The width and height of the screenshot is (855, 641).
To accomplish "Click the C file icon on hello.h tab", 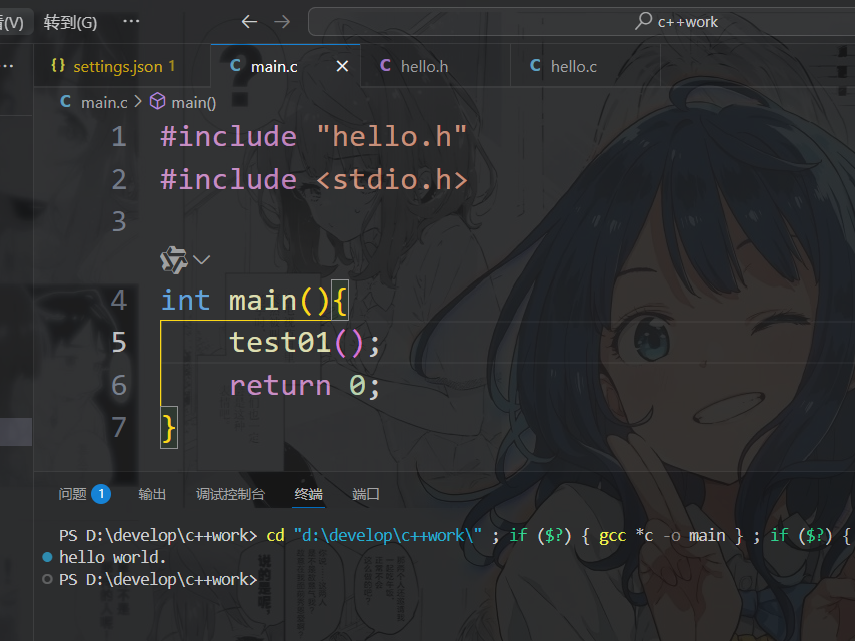I will (x=386, y=66).
